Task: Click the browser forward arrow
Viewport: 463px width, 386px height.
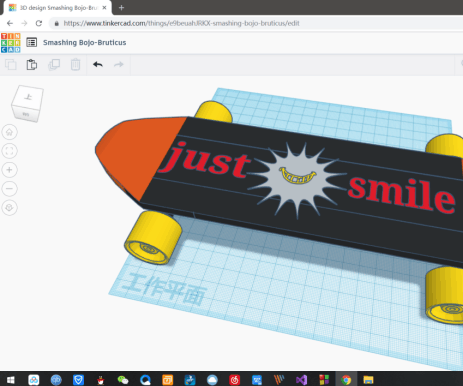Action: pos(24,23)
